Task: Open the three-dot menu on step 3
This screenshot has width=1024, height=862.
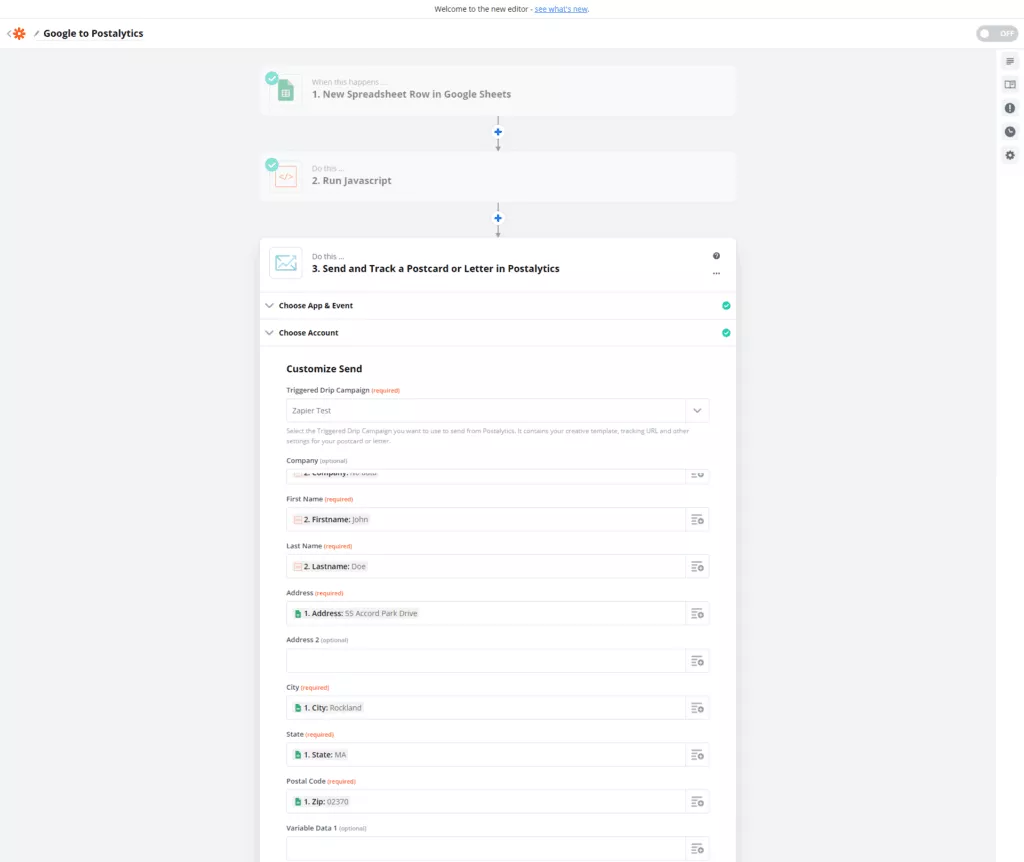Action: pos(716,274)
